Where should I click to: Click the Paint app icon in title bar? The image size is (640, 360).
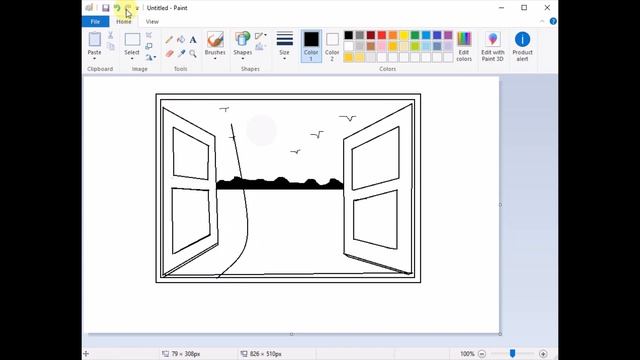pos(89,8)
